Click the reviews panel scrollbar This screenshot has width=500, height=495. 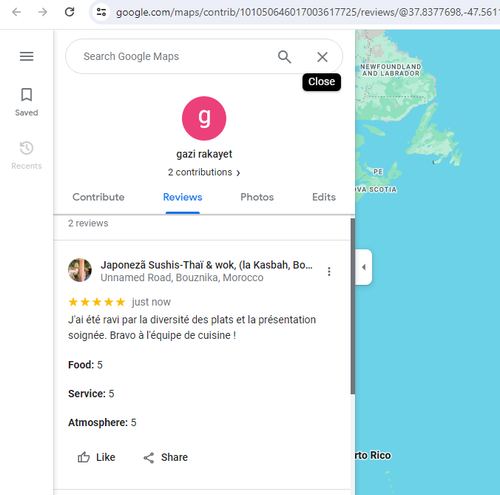click(x=353, y=306)
